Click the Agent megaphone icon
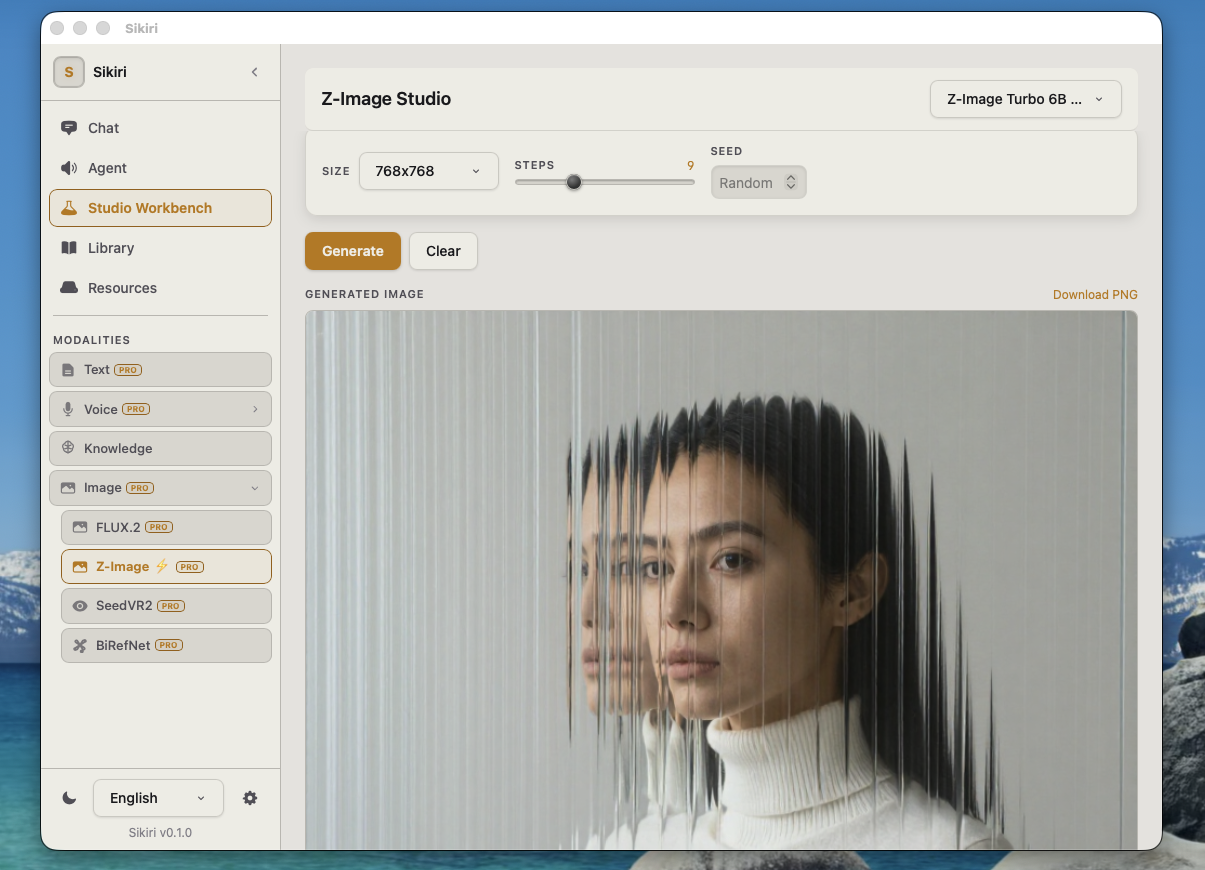This screenshot has width=1205, height=870. coord(69,168)
